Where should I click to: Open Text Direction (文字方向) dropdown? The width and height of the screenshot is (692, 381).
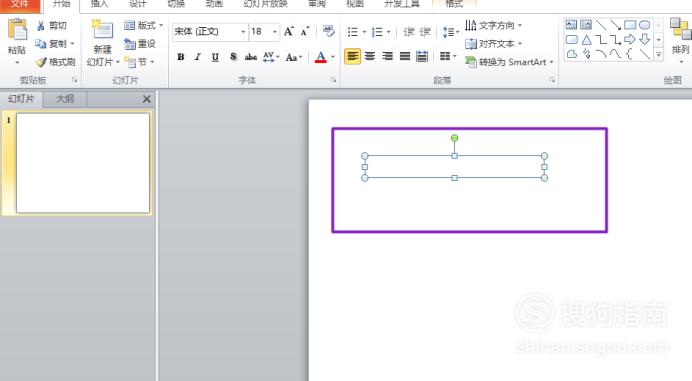tap(493, 25)
